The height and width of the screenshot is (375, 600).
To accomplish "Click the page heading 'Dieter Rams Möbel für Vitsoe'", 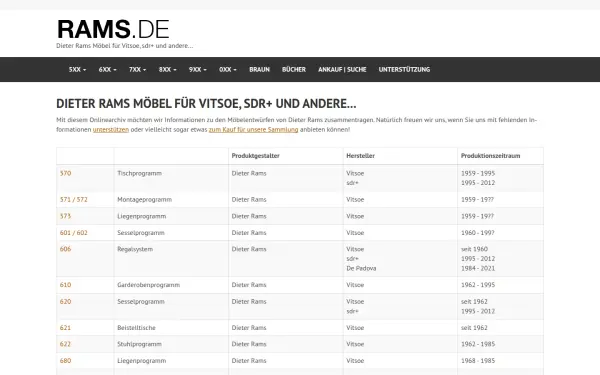I will click(206, 104).
